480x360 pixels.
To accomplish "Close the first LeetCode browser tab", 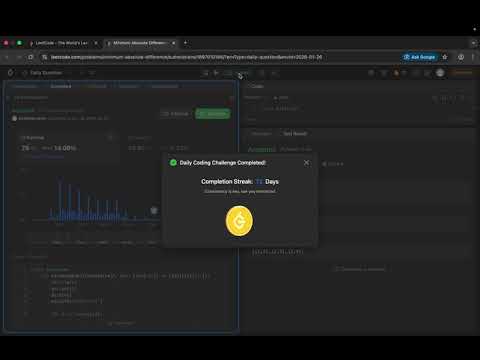I will tap(96, 43).
